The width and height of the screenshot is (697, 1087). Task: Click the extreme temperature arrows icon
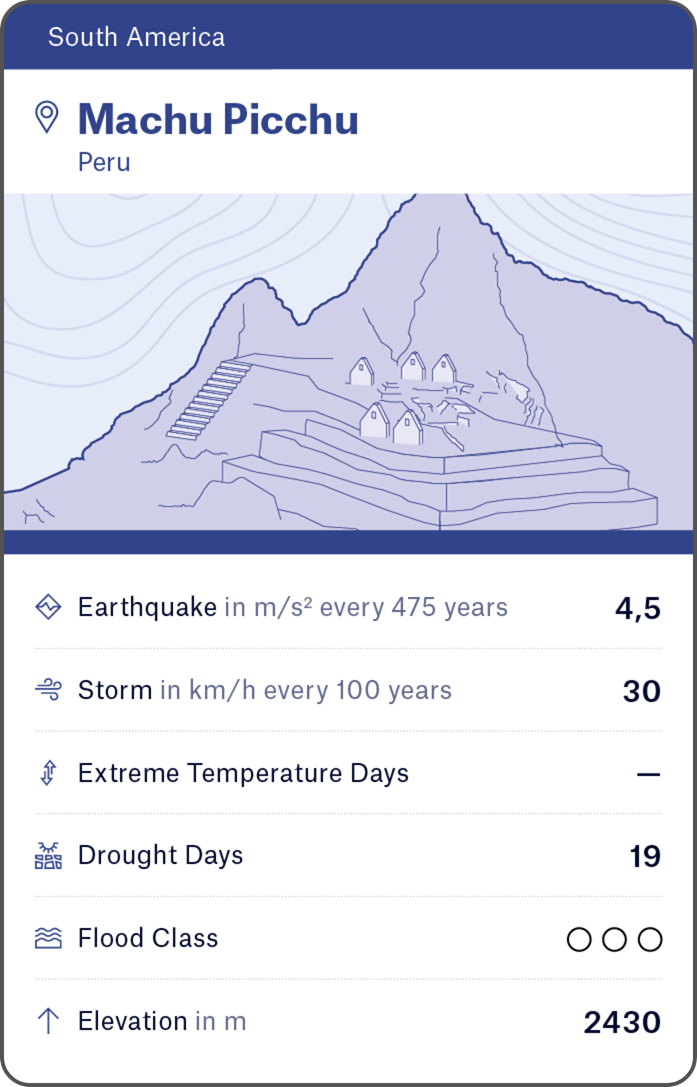pyautogui.click(x=48, y=773)
